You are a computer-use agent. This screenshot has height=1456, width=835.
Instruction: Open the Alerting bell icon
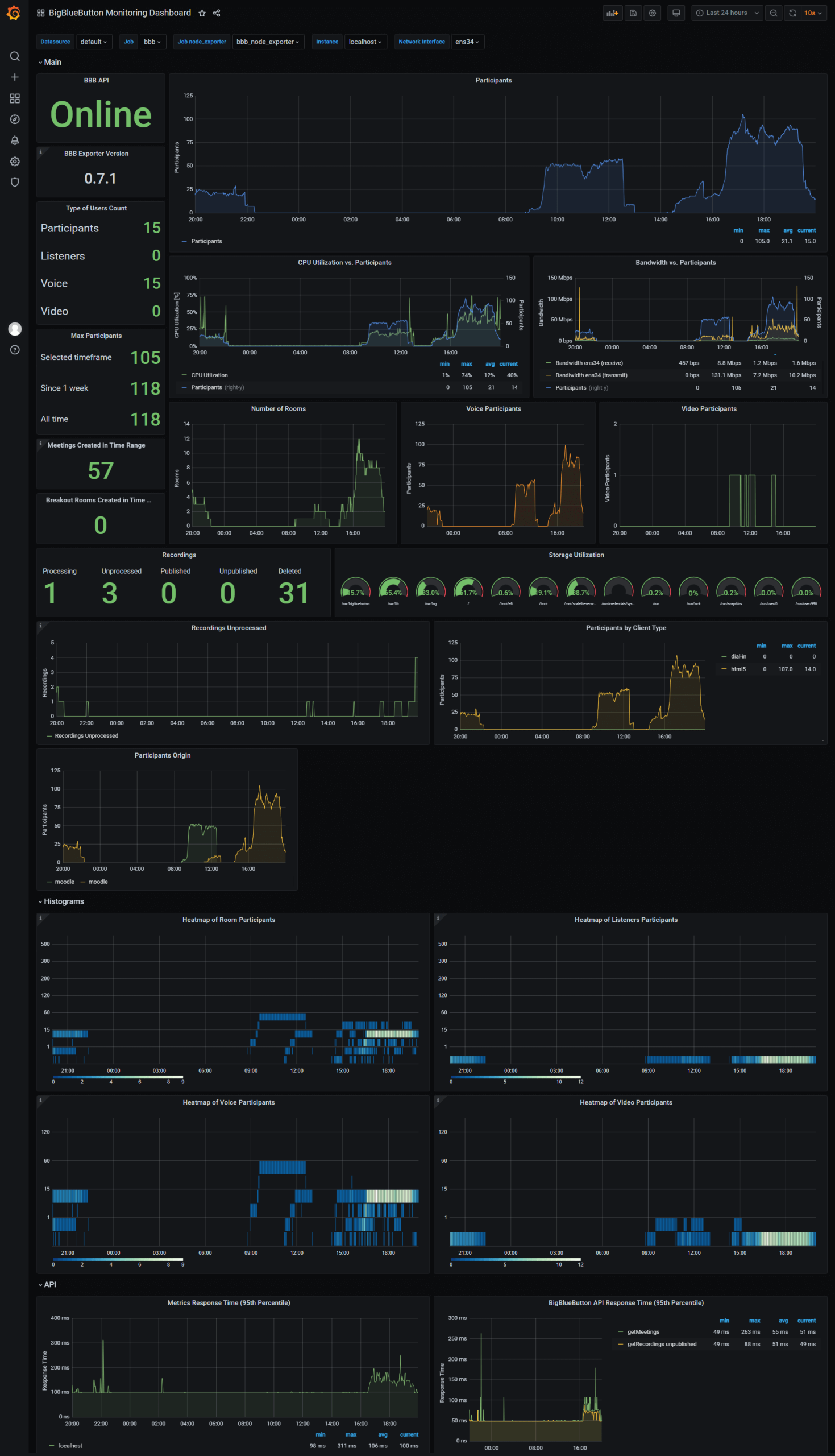click(x=15, y=140)
